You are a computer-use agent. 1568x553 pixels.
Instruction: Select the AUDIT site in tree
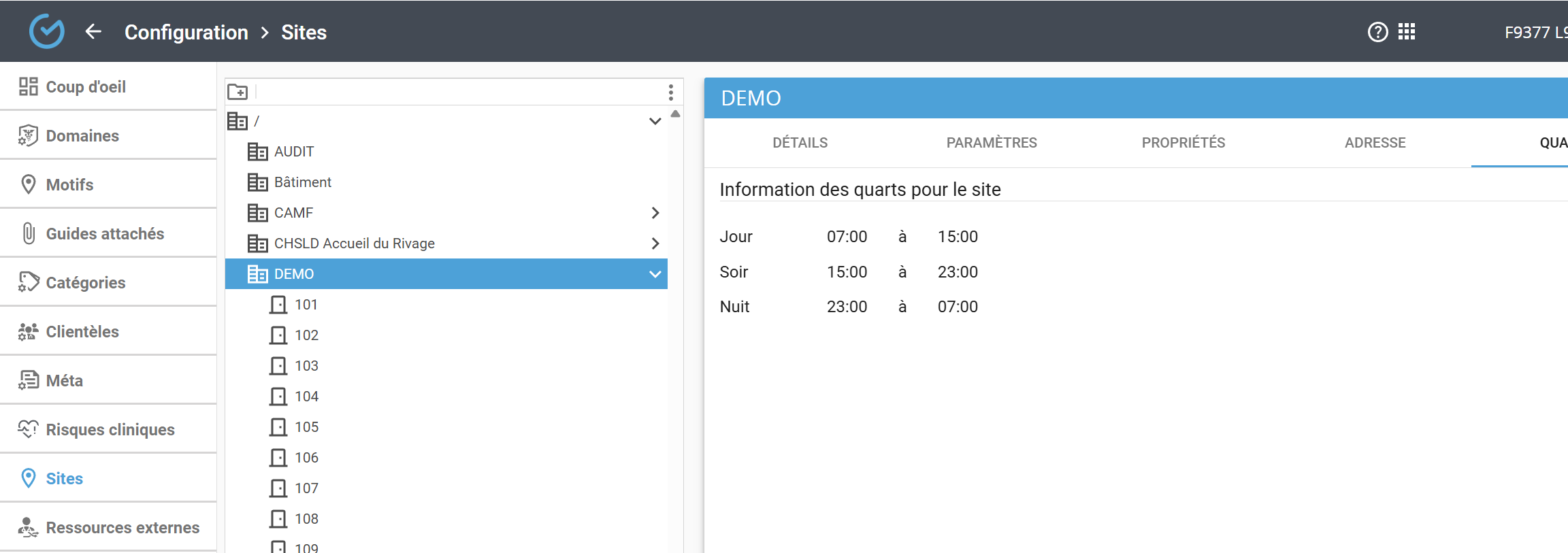pyautogui.click(x=293, y=152)
